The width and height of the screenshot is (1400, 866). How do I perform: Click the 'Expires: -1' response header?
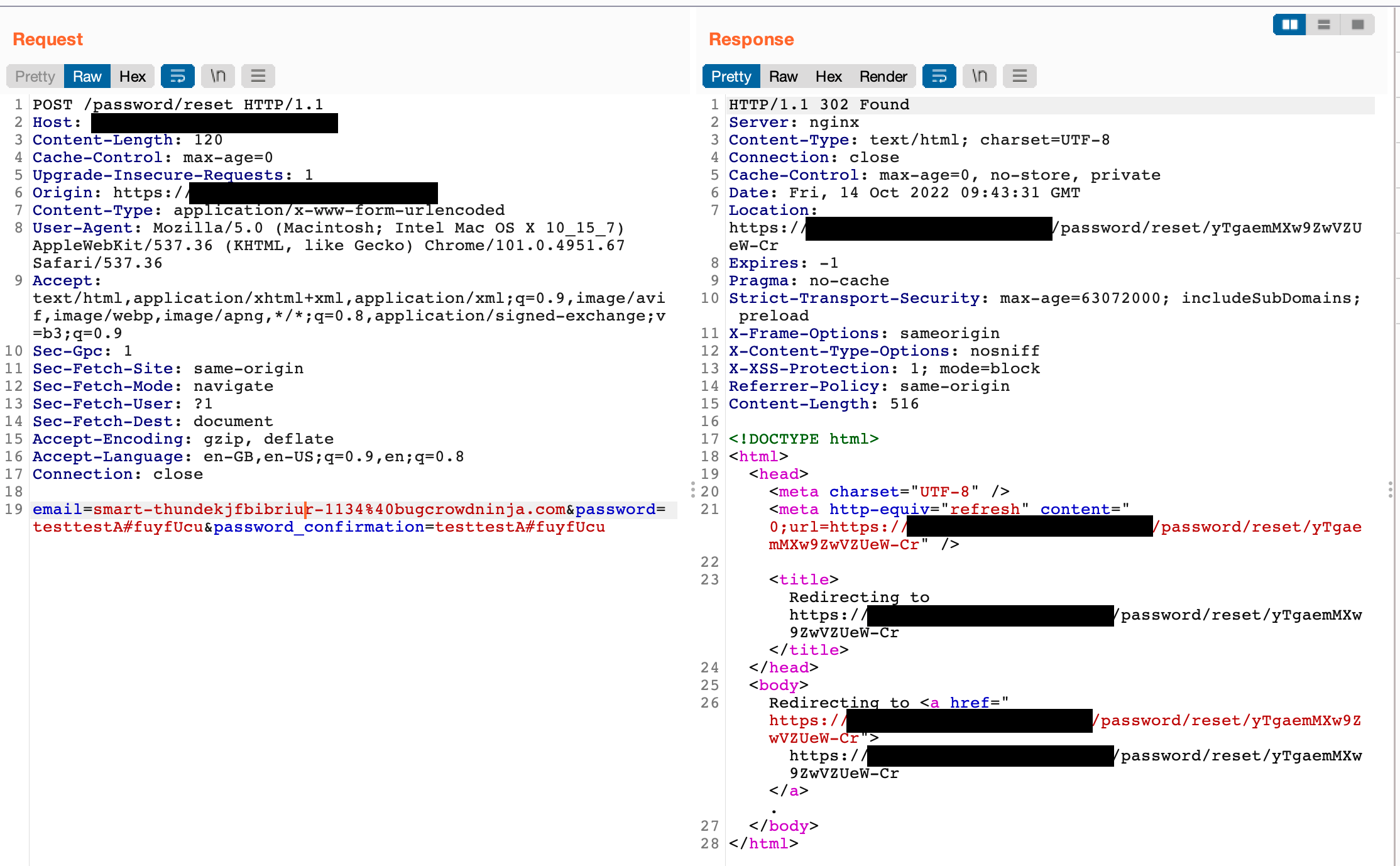click(x=784, y=263)
